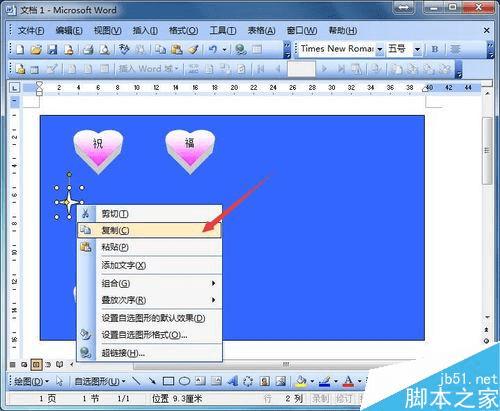The width and height of the screenshot is (500, 411).
Task: Choose Hyperlink (超链接) in context menu
Action: point(149,353)
